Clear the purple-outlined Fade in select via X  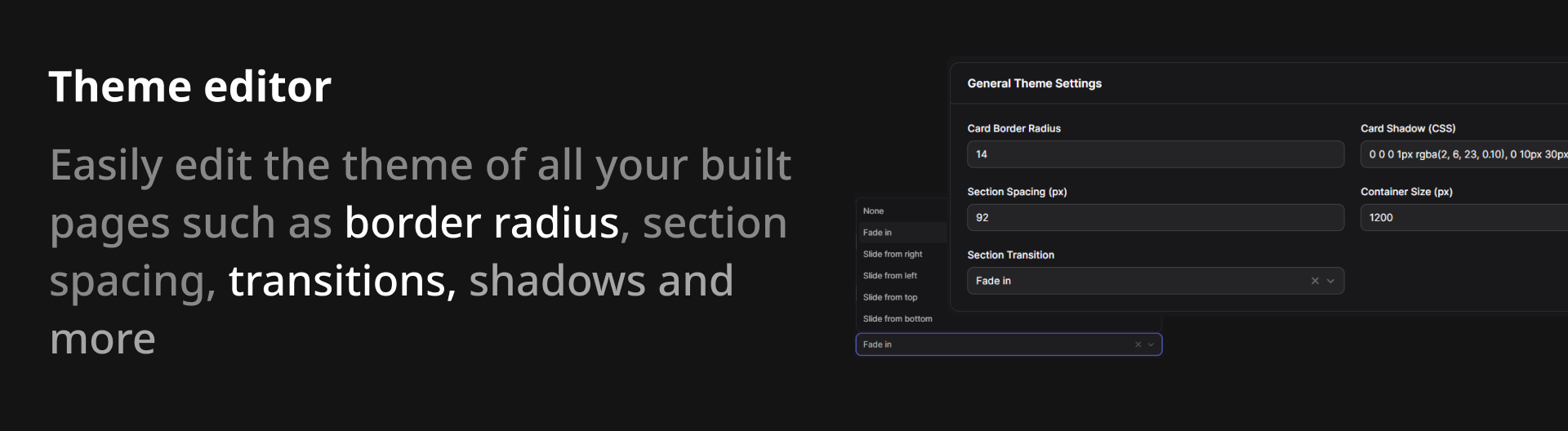(1138, 344)
